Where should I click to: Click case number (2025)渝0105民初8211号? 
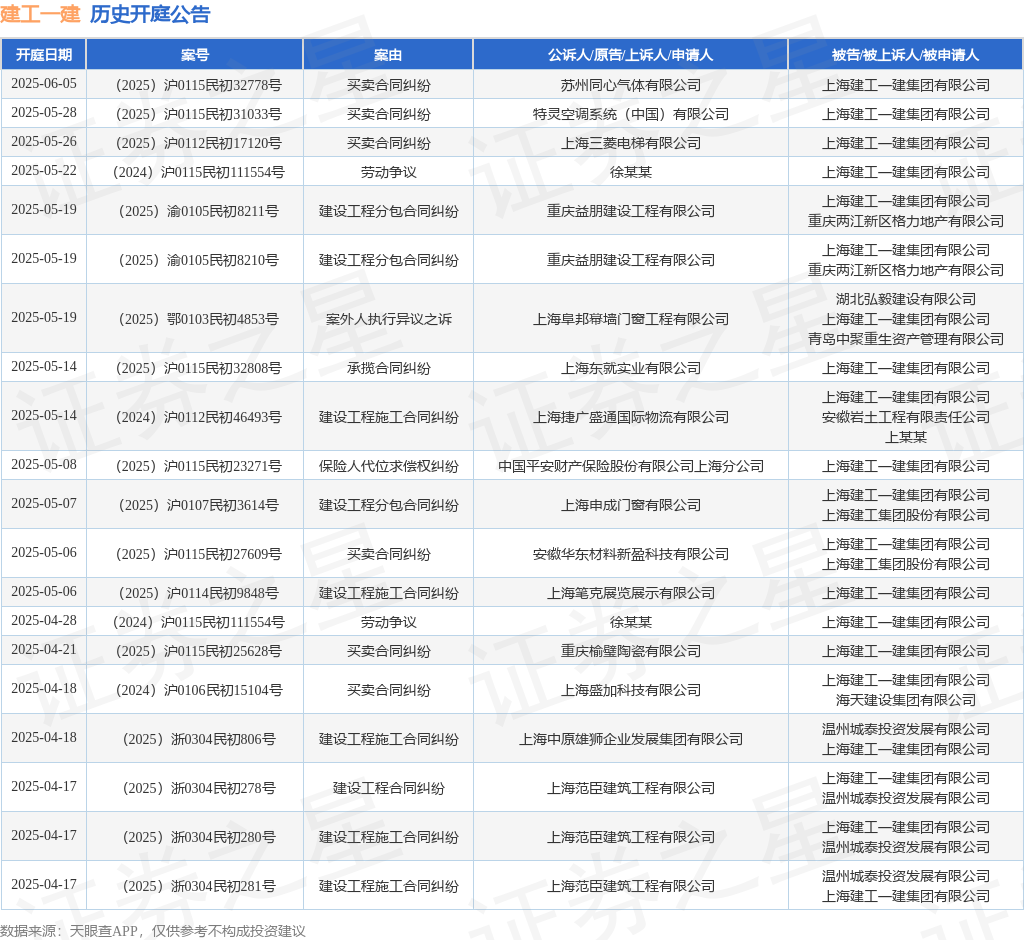pos(198,211)
